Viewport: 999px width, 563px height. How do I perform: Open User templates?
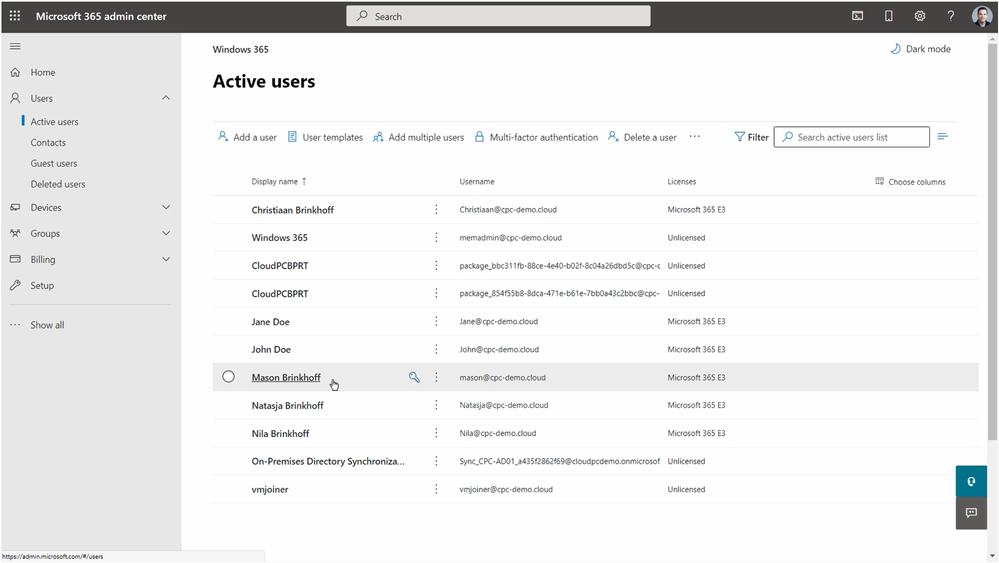click(325, 137)
